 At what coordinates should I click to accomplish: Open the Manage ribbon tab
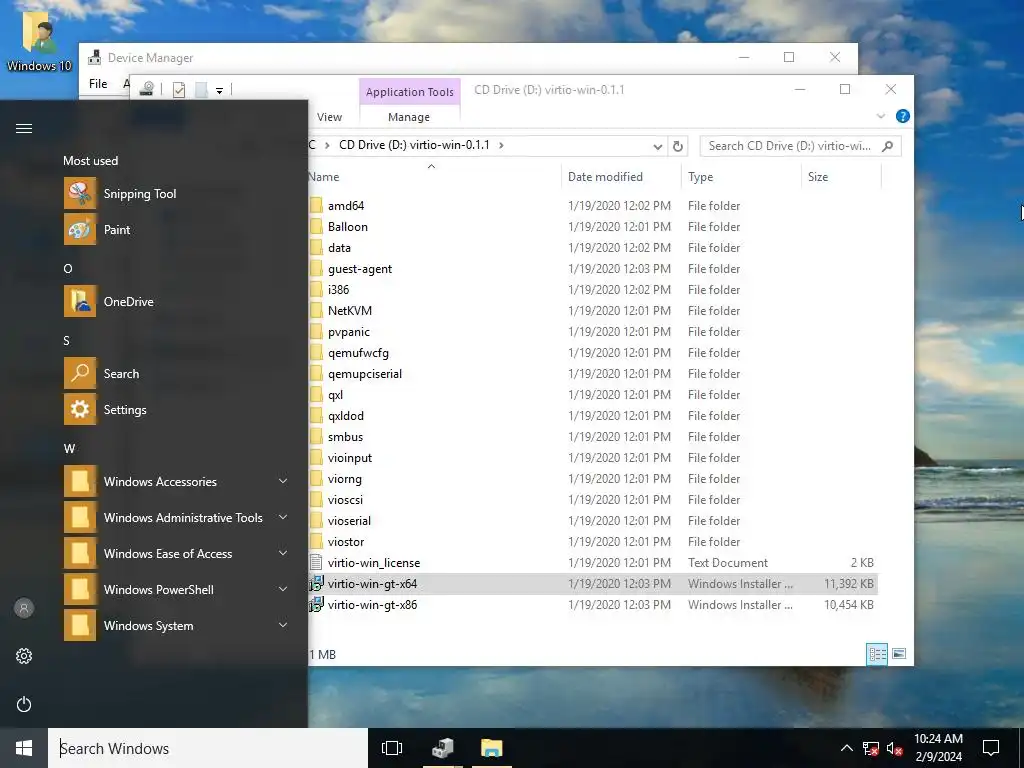(x=409, y=117)
